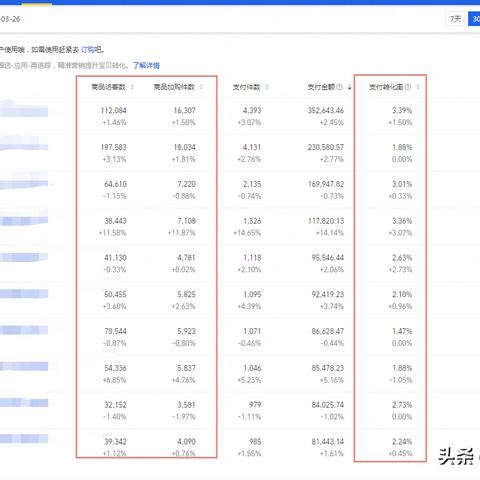The image size is (480, 480).
Task: Select add-to-cart value 5,923
Action: pos(187,331)
